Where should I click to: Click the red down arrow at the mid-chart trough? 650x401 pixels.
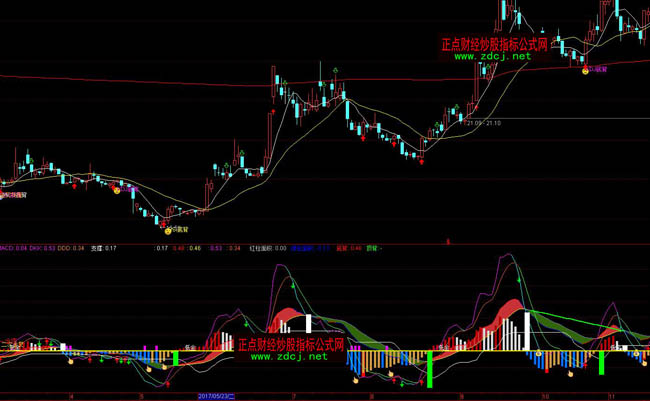(420, 160)
